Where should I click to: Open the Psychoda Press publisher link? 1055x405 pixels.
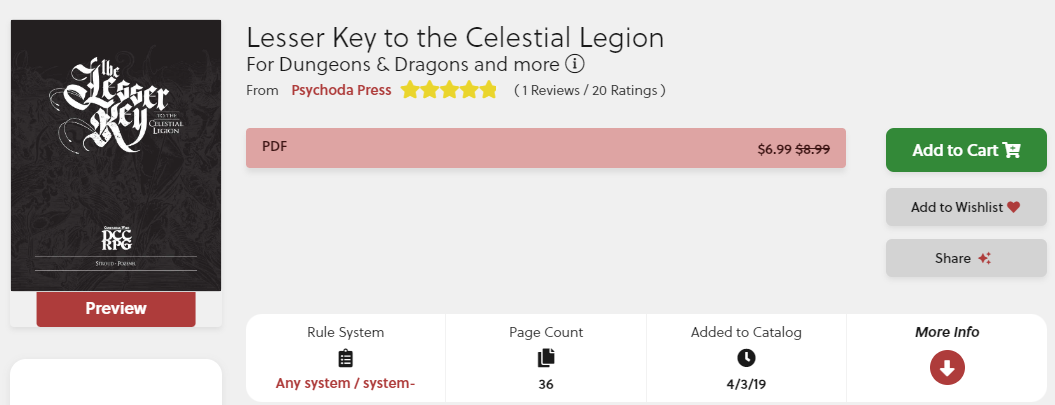341,91
